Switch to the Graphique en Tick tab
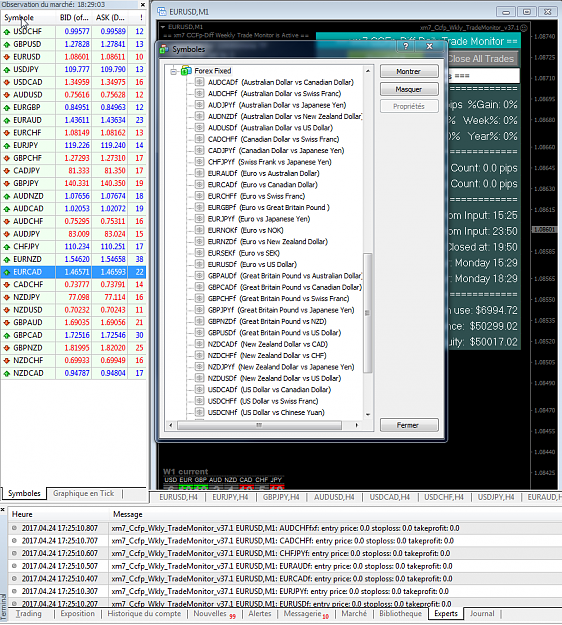The width and height of the screenshot is (562, 625). point(83,493)
